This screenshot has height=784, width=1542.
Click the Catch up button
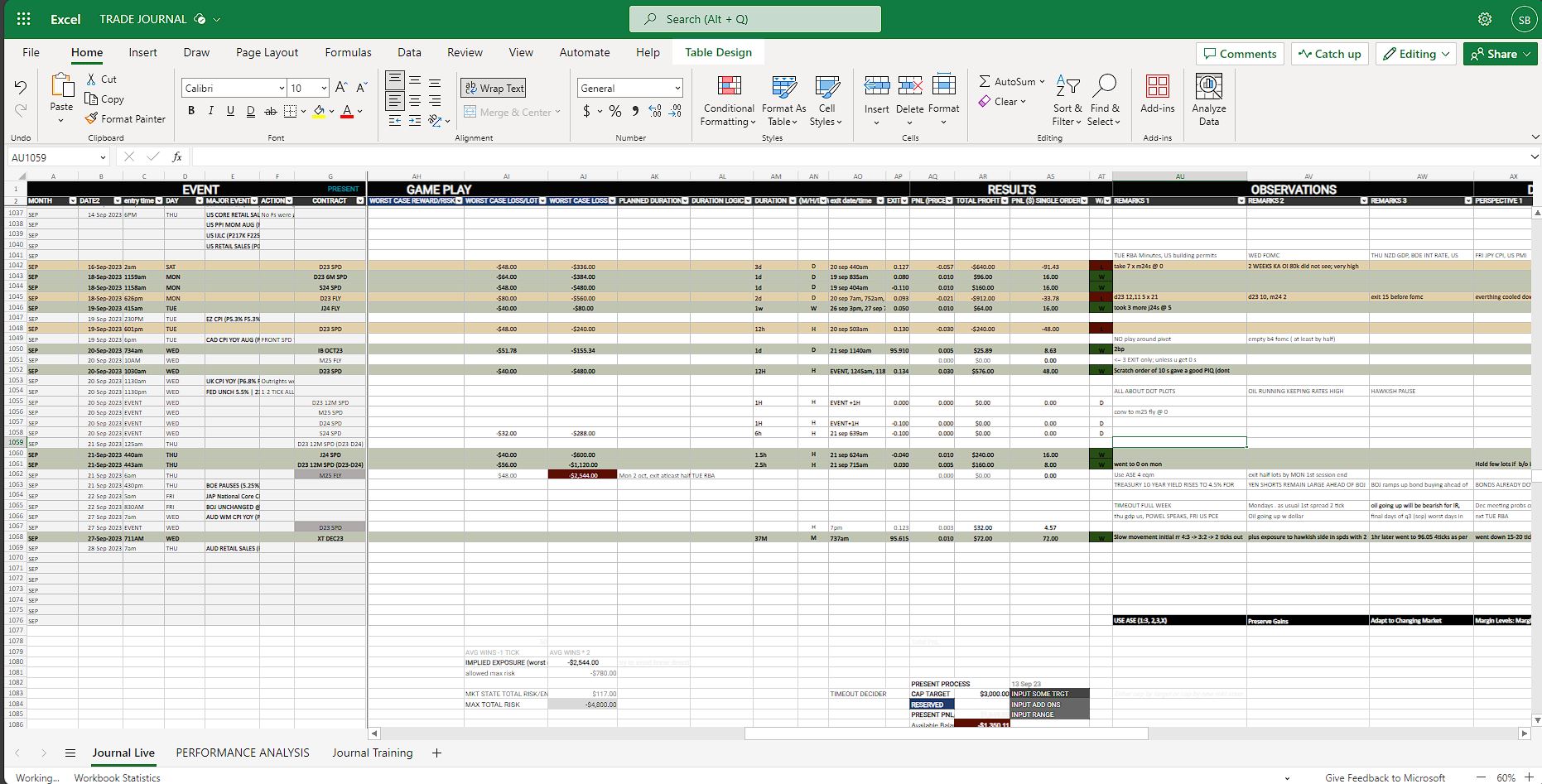click(1329, 54)
